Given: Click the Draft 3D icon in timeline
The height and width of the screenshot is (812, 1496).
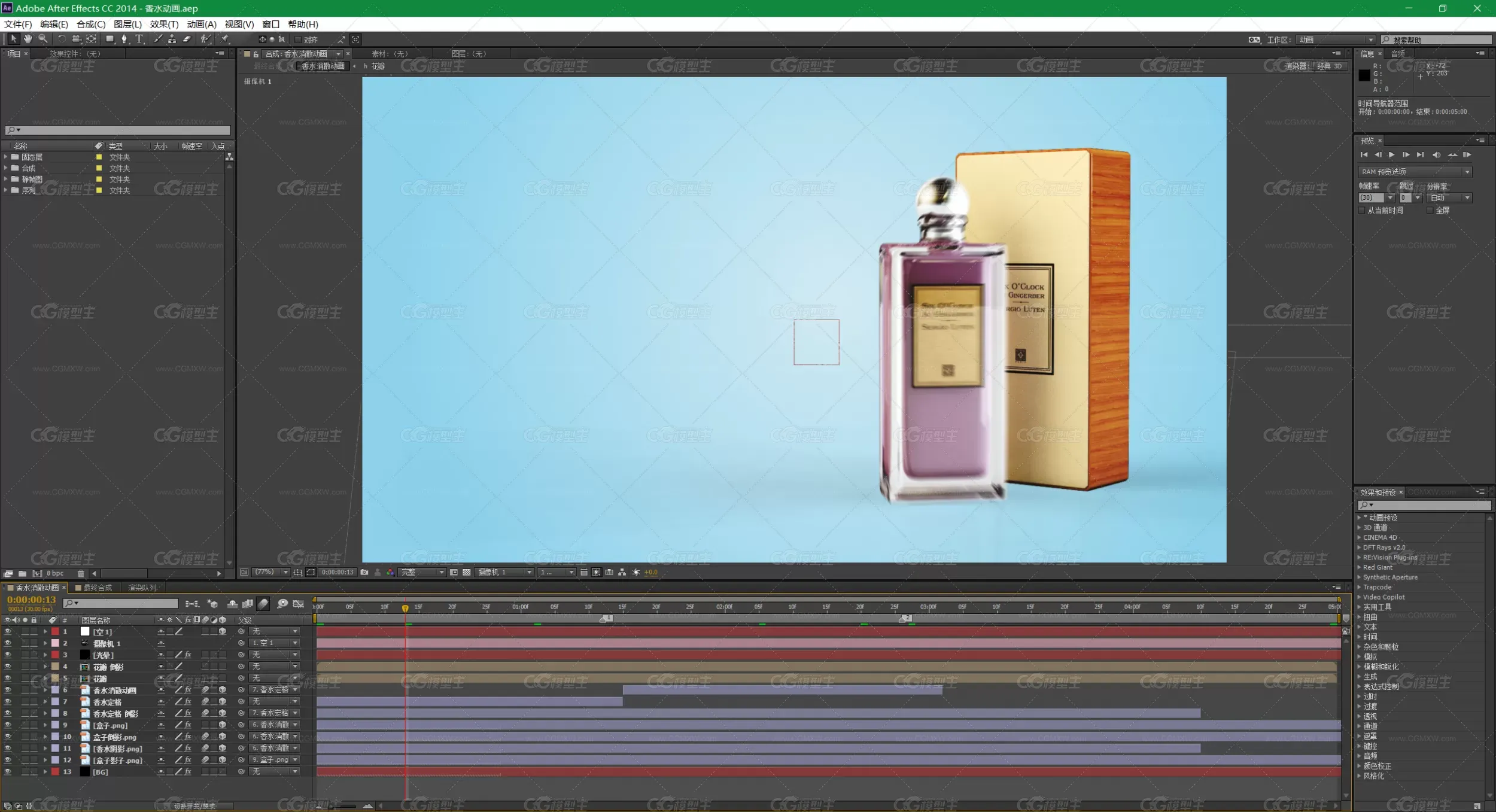Looking at the screenshot, I should 212,604.
